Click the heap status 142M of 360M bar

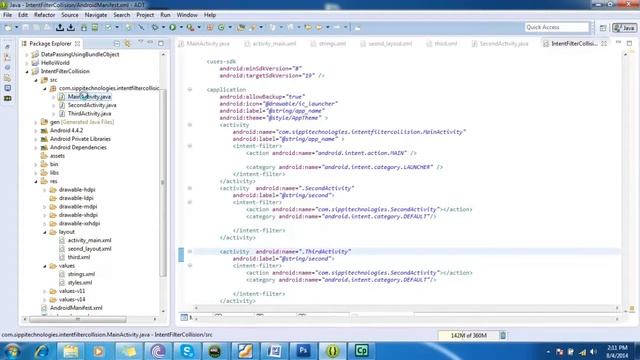click(468, 335)
